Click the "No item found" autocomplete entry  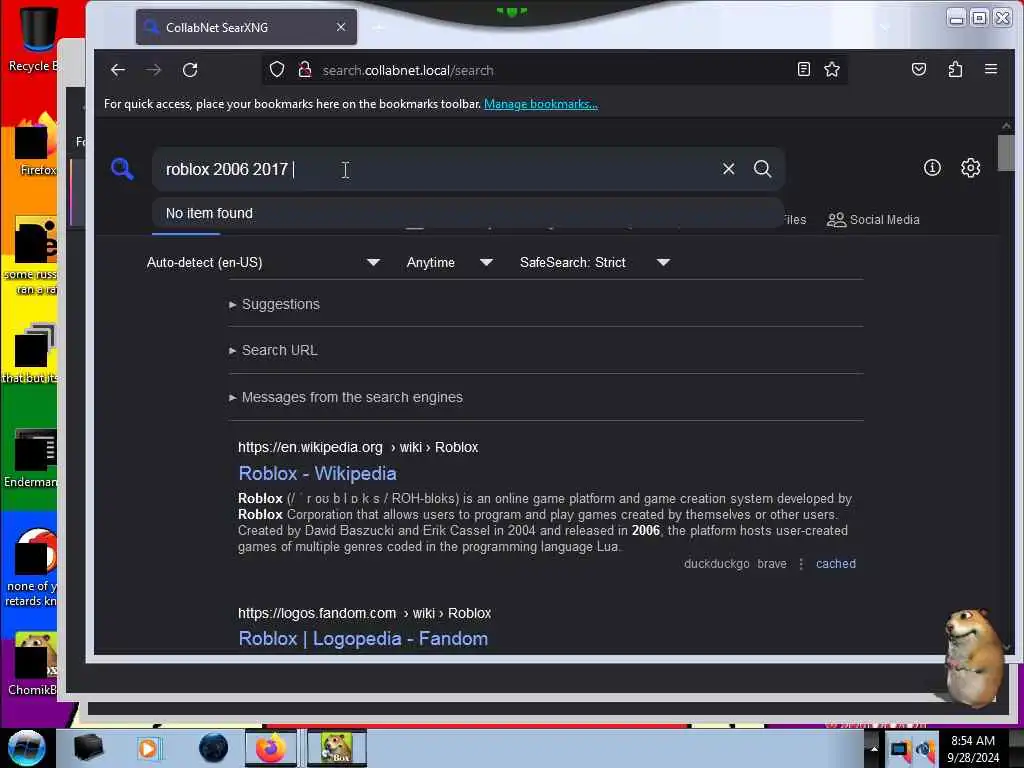(x=468, y=214)
